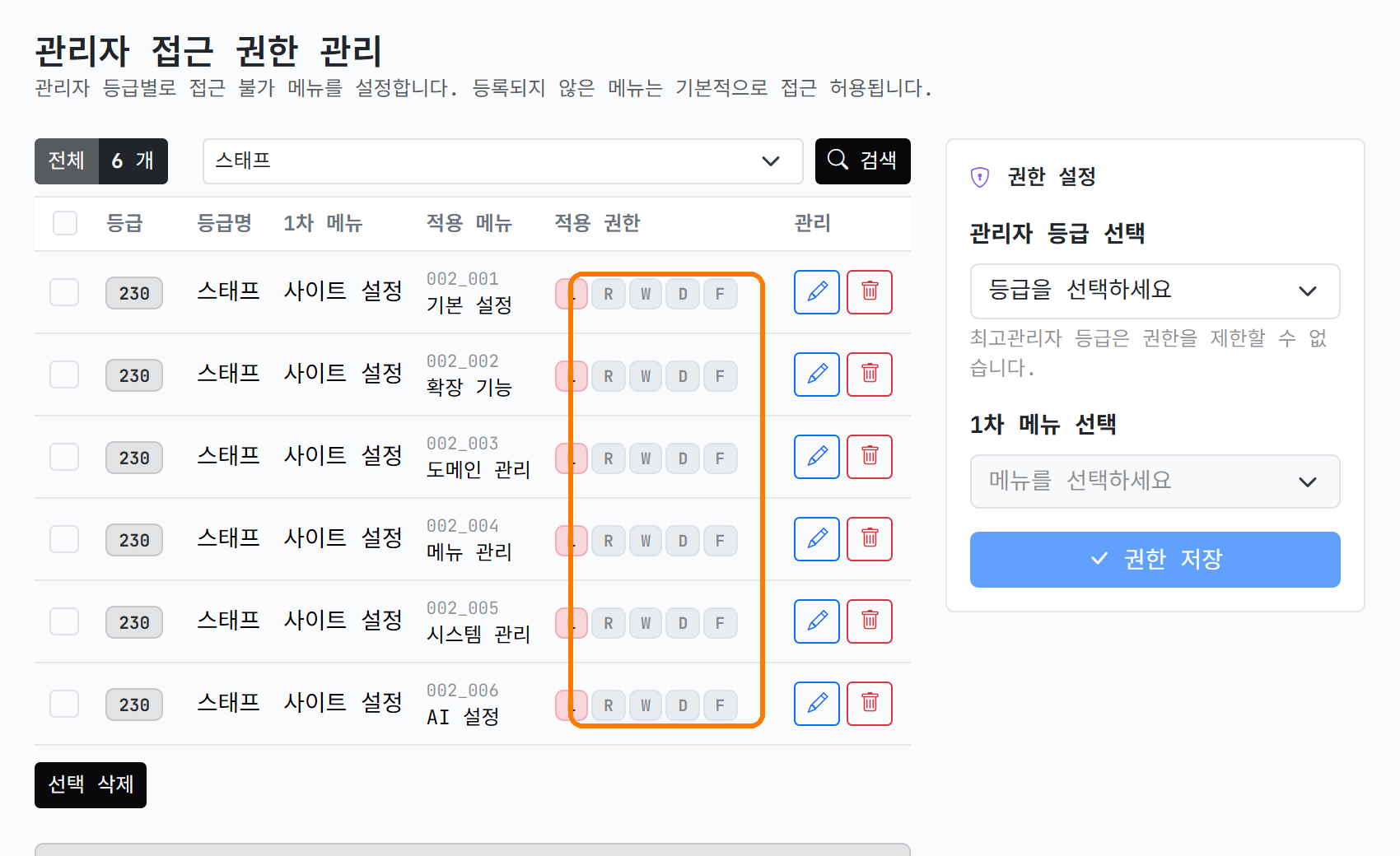Image resolution: width=1400 pixels, height=856 pixels.
Task: Delete the 002_004 메뉴 관리 row
Action: coord(870,539)
